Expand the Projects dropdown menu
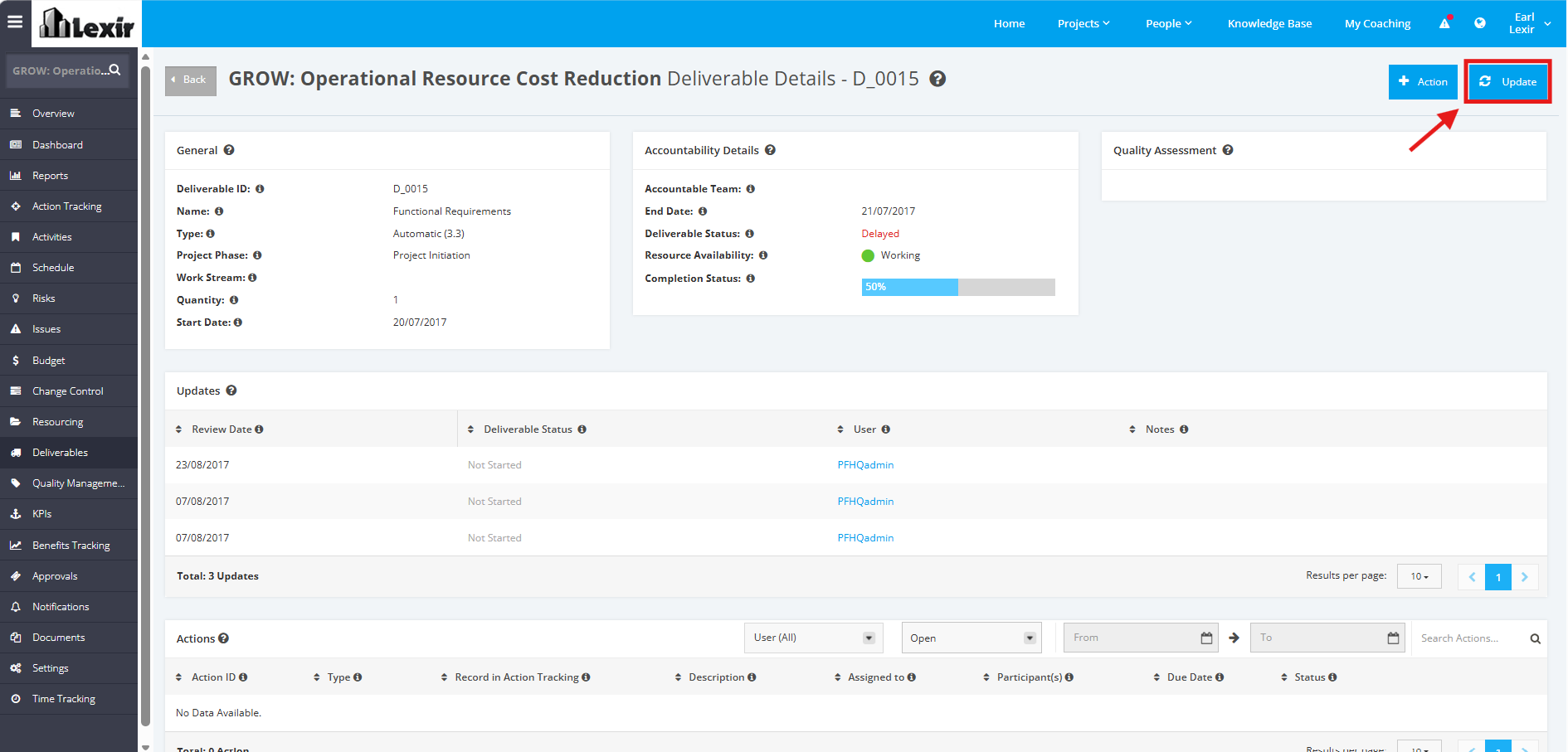The width and height of the screenshot is (1568, 752). [1083, 23]
